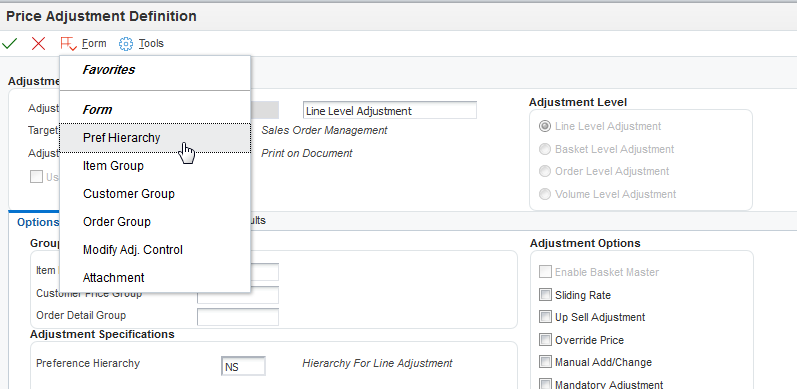Click 'Hierarchy For Line Adjustment' text
The width and height of the screenshot is (797, 389).
click(x=377, y=364)
